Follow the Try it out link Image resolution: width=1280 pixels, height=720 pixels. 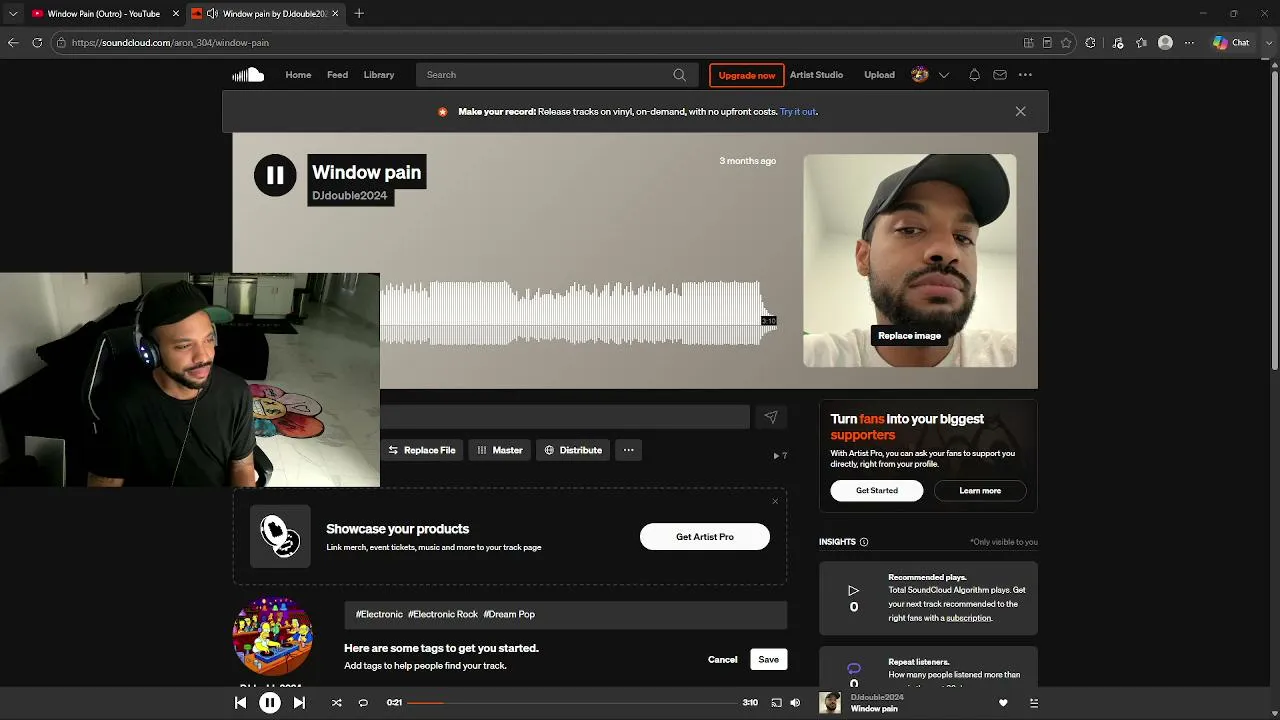(798, 112)
